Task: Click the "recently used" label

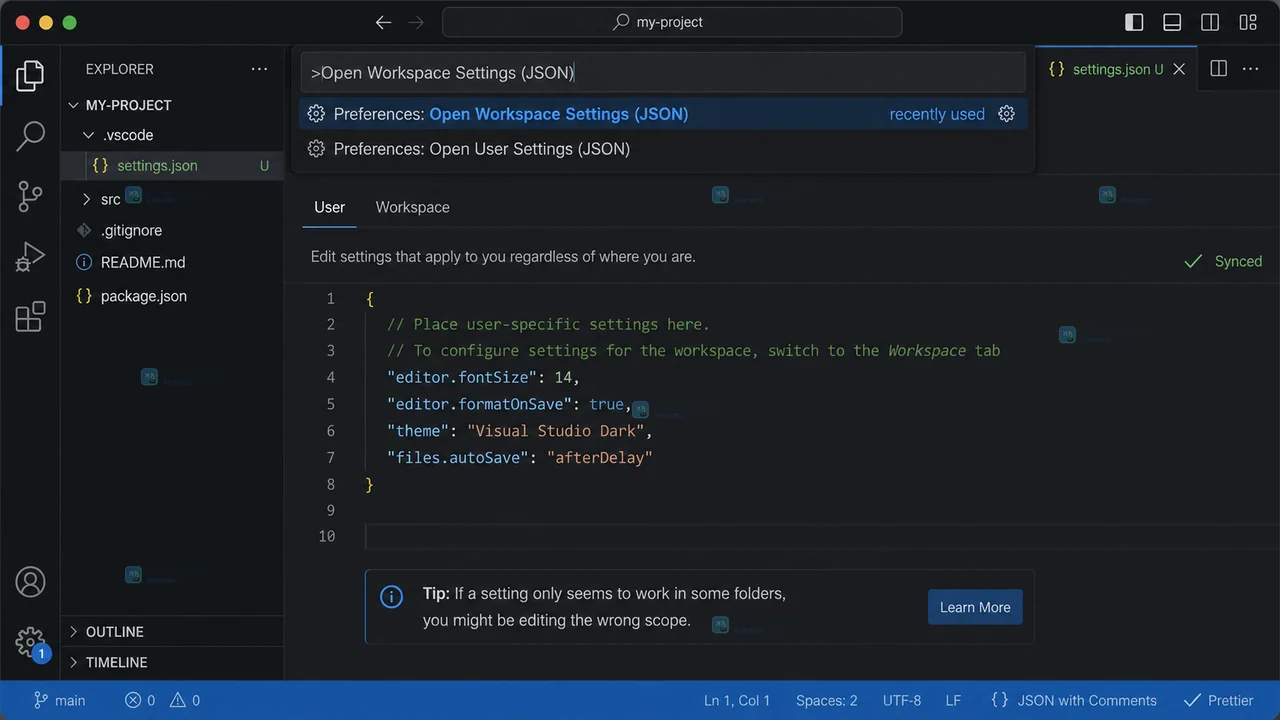Action: click(x=937, y=114)
